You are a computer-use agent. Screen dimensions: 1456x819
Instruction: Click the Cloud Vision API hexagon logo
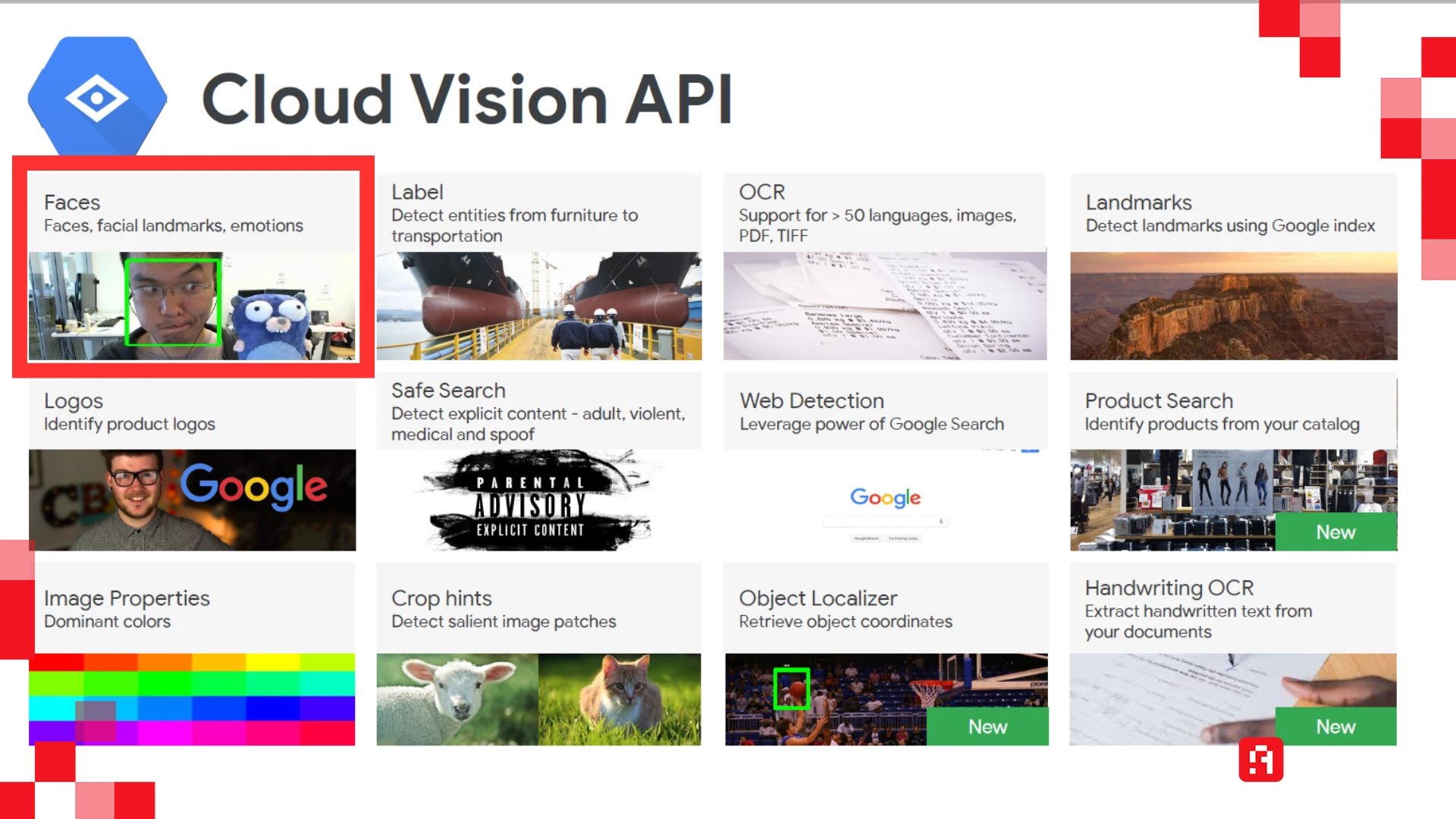(x=97, y=98)
